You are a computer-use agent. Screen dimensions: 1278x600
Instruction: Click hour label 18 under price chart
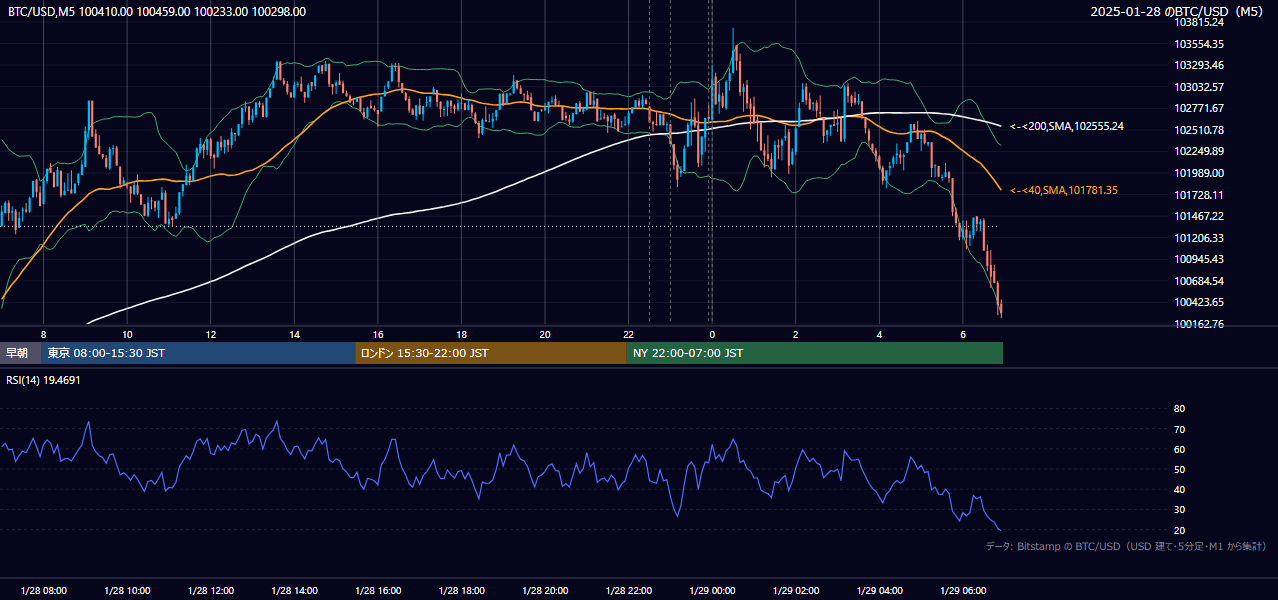pyautogui.click(x=461, y=334)
